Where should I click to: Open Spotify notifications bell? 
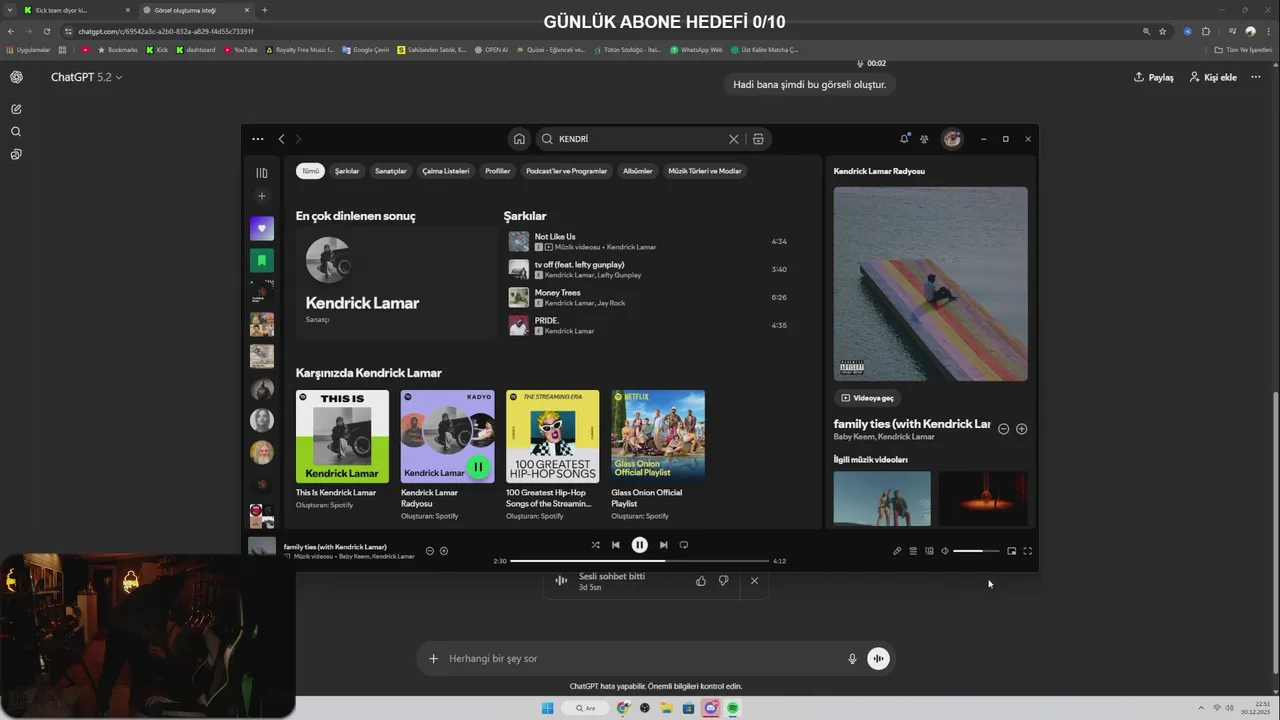[x=904, y=139]
